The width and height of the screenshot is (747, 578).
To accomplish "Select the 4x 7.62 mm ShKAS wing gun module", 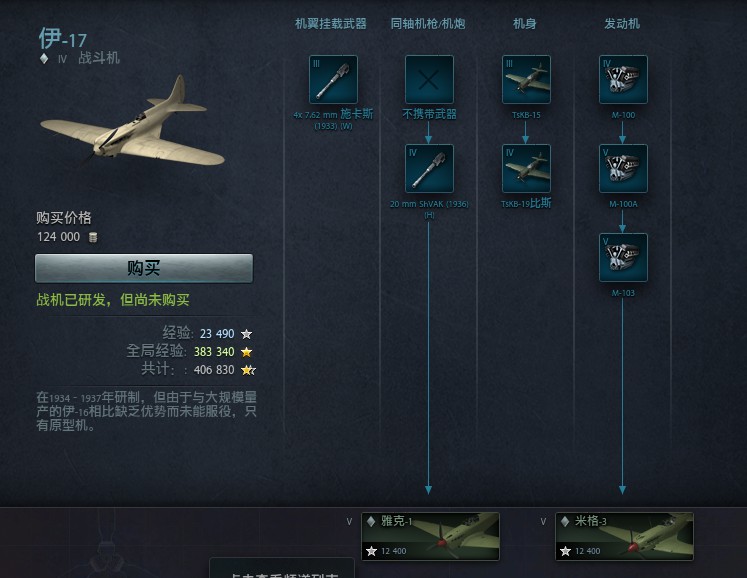I will [x=333, y=79].
